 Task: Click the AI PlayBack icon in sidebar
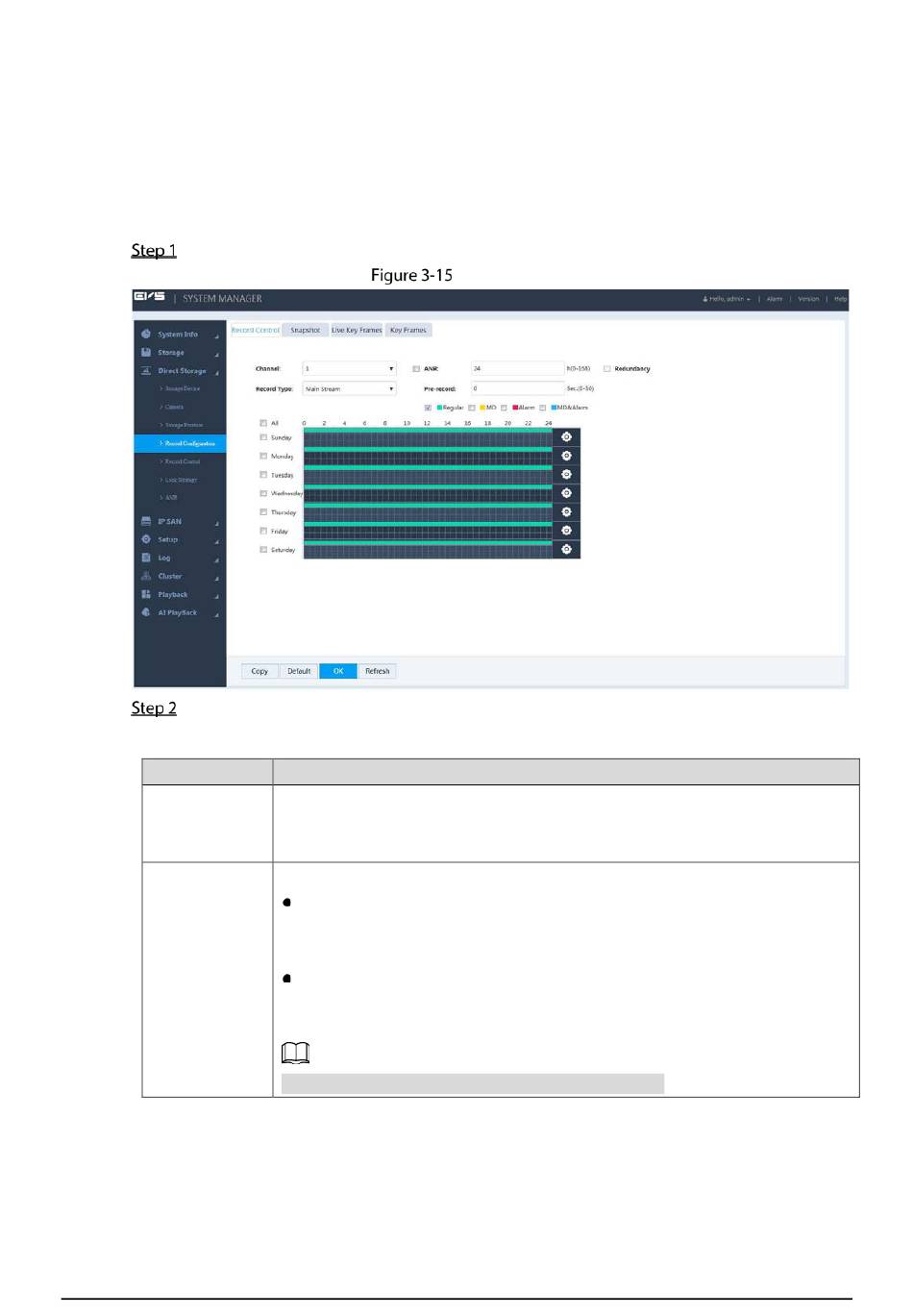coord(146,612)
